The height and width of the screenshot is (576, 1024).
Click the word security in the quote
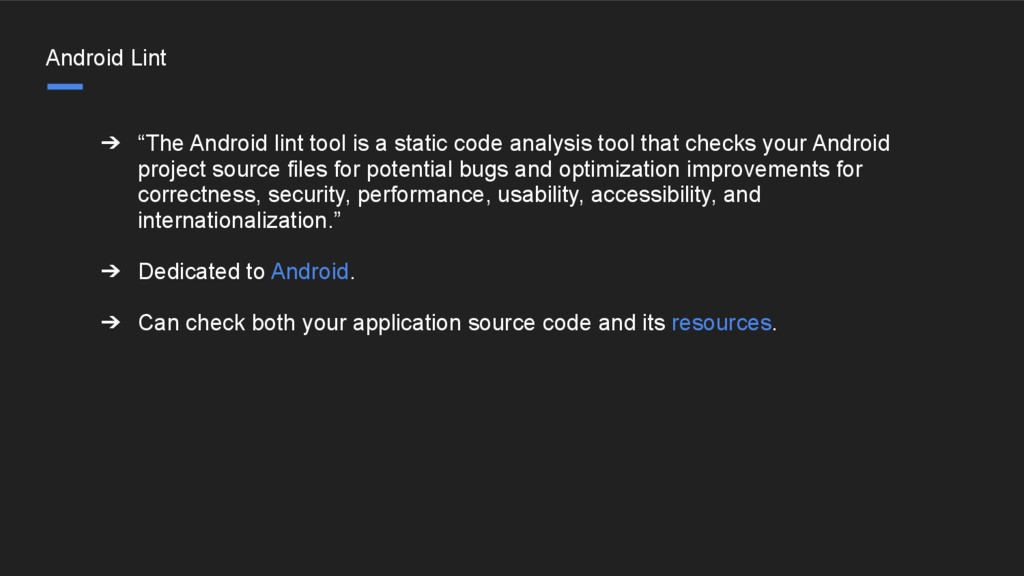tap(306, 195)
